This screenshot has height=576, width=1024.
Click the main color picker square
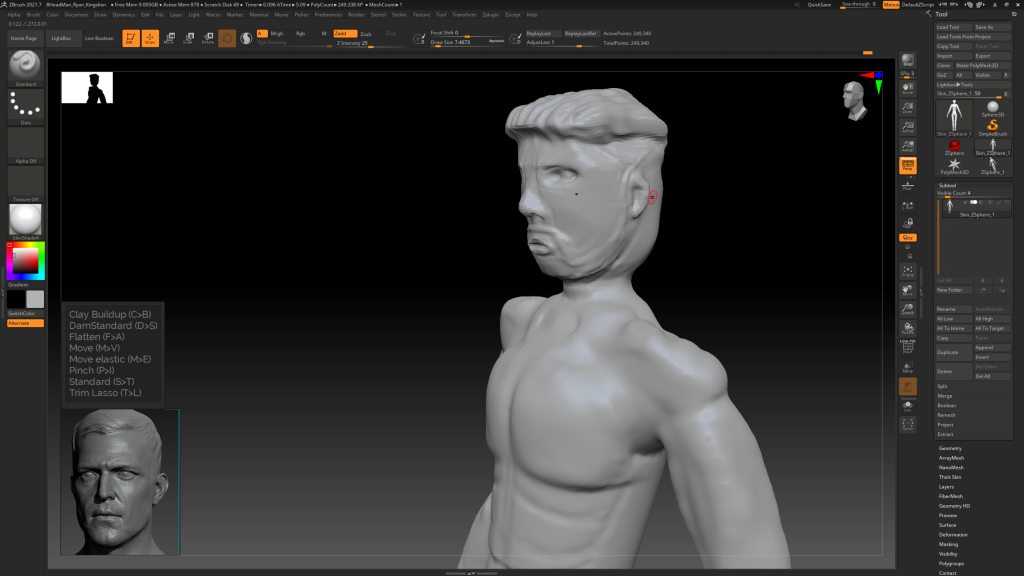tap(24, 261)
